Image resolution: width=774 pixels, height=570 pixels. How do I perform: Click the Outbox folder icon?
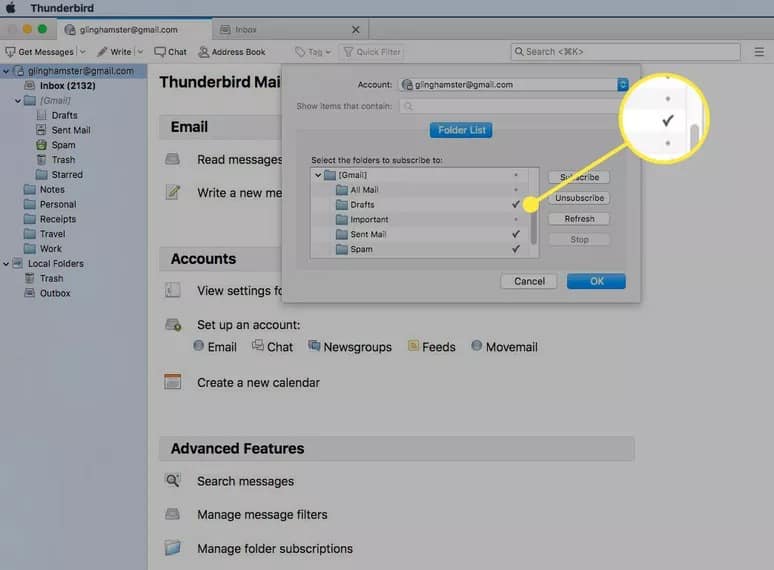30,293
